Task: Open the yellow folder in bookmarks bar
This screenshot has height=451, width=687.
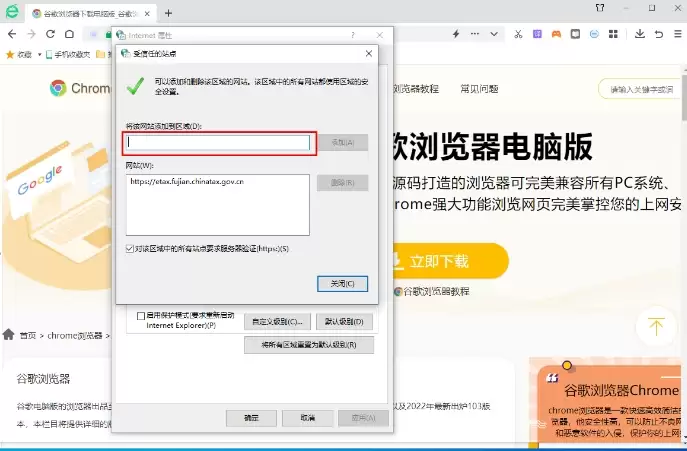Action: tap(100, 54)
